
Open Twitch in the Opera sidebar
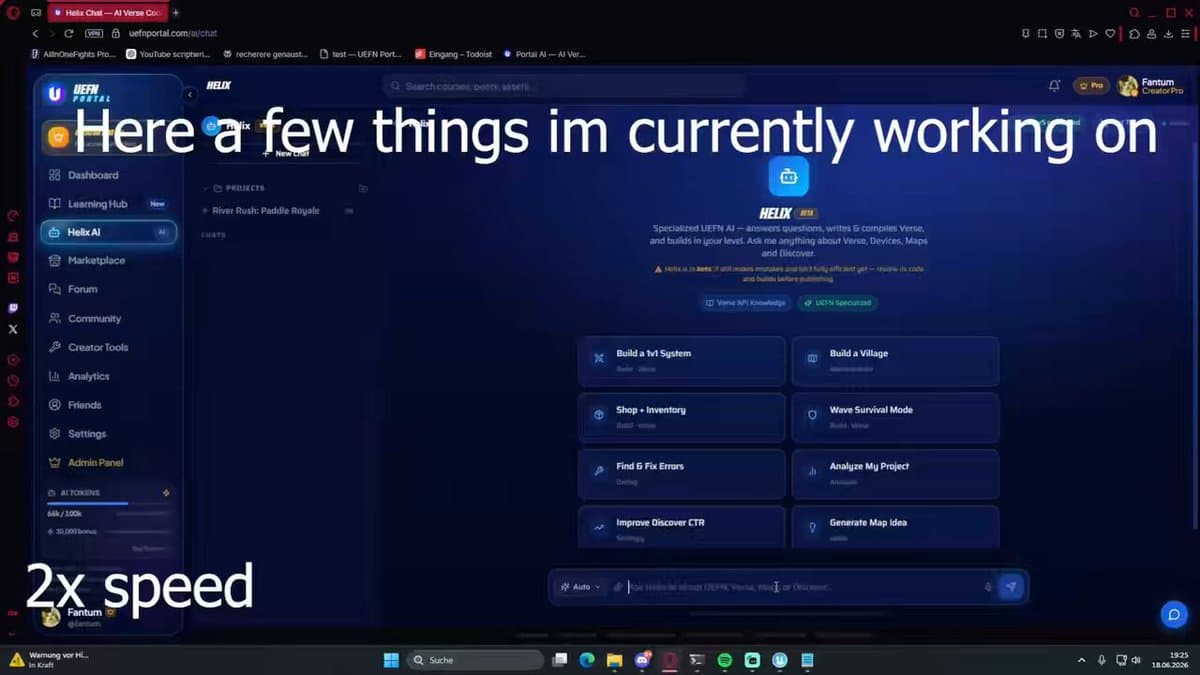(x=13, y=308)
